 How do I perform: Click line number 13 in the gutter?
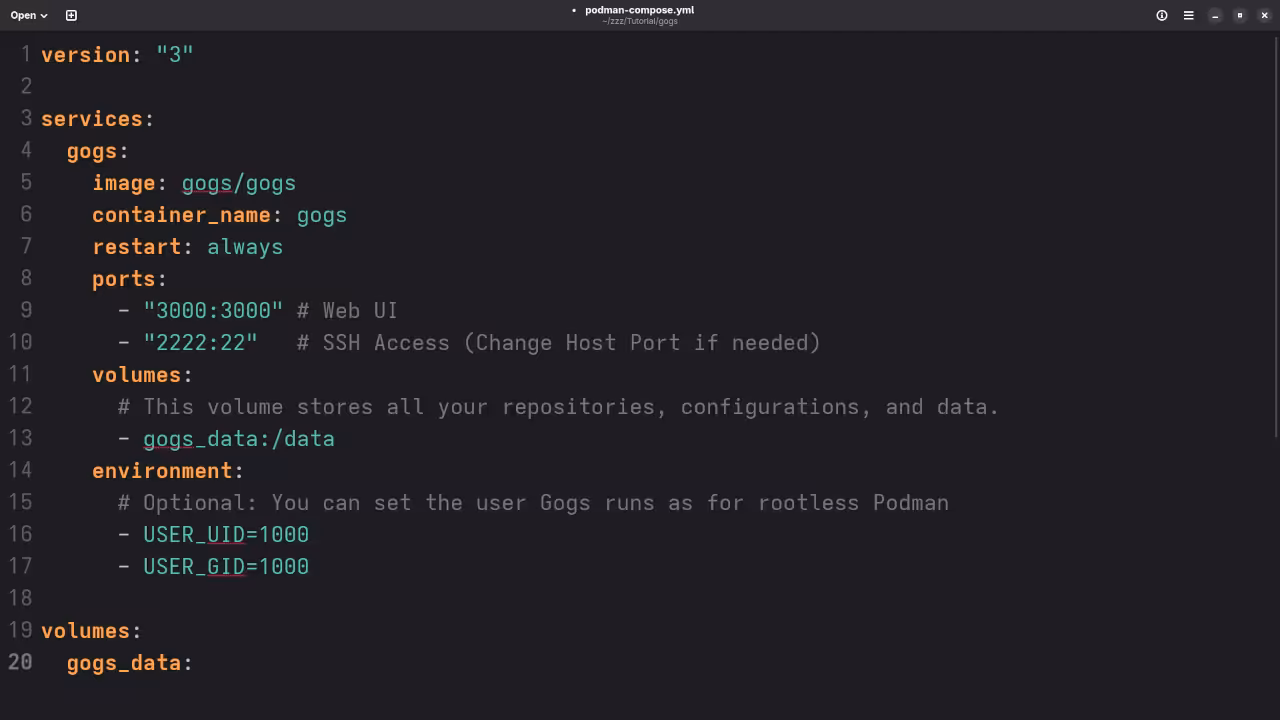[20, 438]
